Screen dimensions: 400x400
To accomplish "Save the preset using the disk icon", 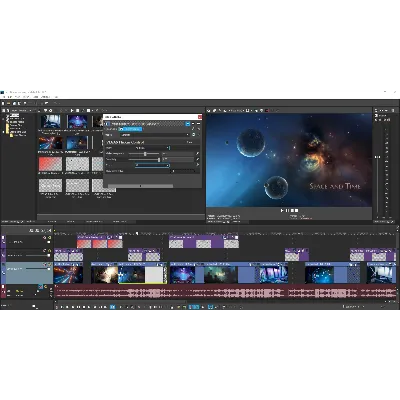I will [x=194, y=135].
